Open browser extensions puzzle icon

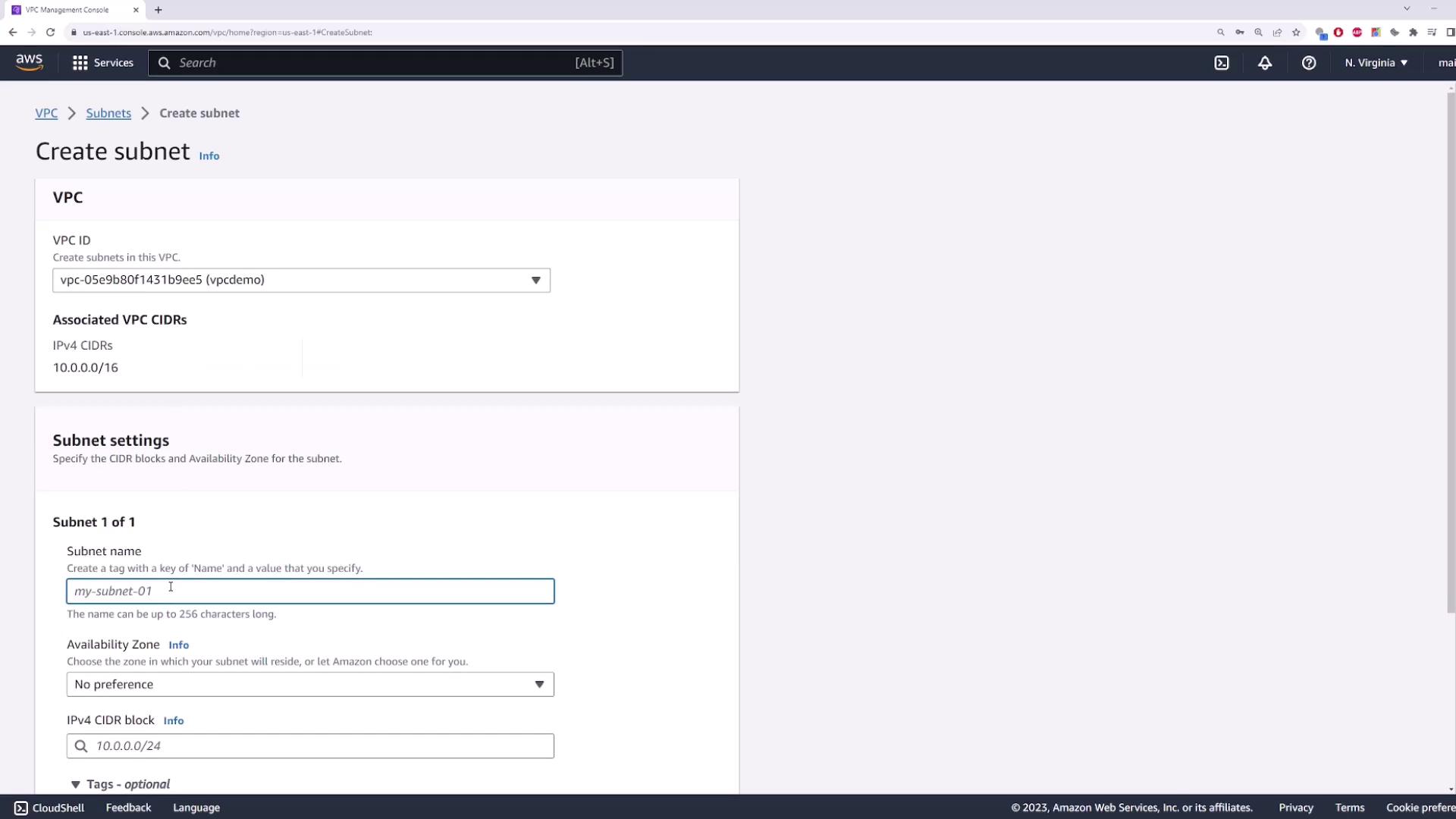(1413, 32)
